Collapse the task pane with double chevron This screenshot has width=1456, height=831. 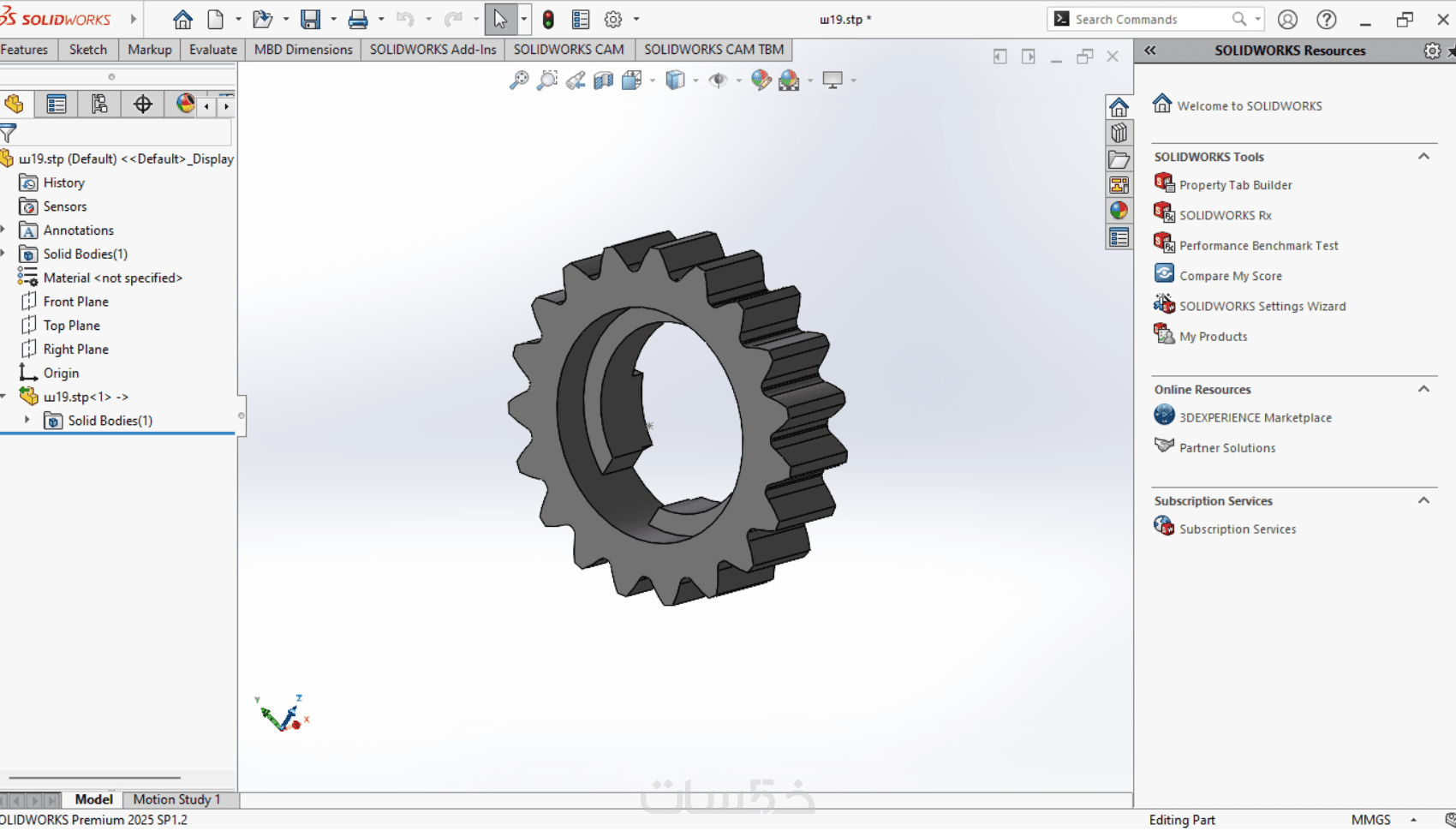1150,51
